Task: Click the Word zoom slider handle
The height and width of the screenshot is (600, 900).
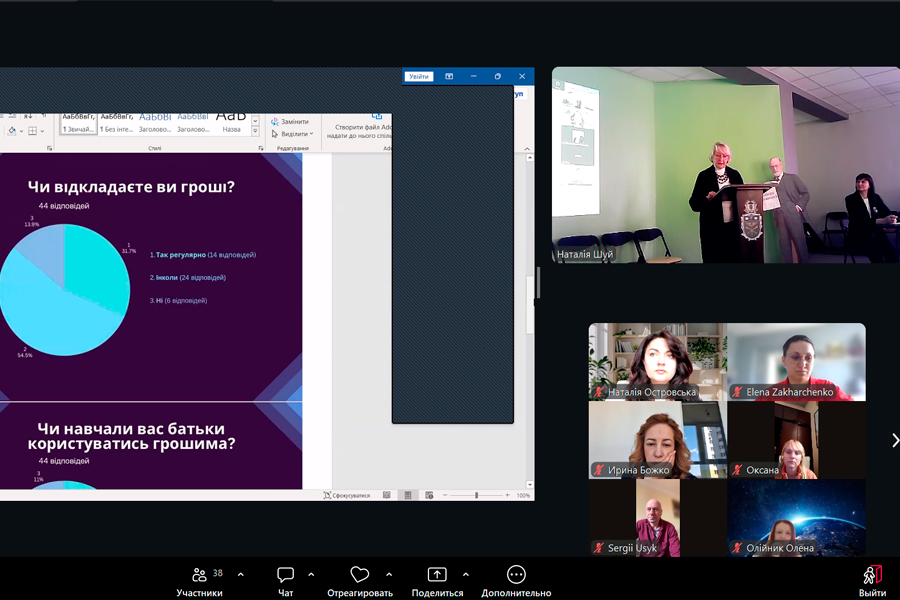Action: [476, 495]
